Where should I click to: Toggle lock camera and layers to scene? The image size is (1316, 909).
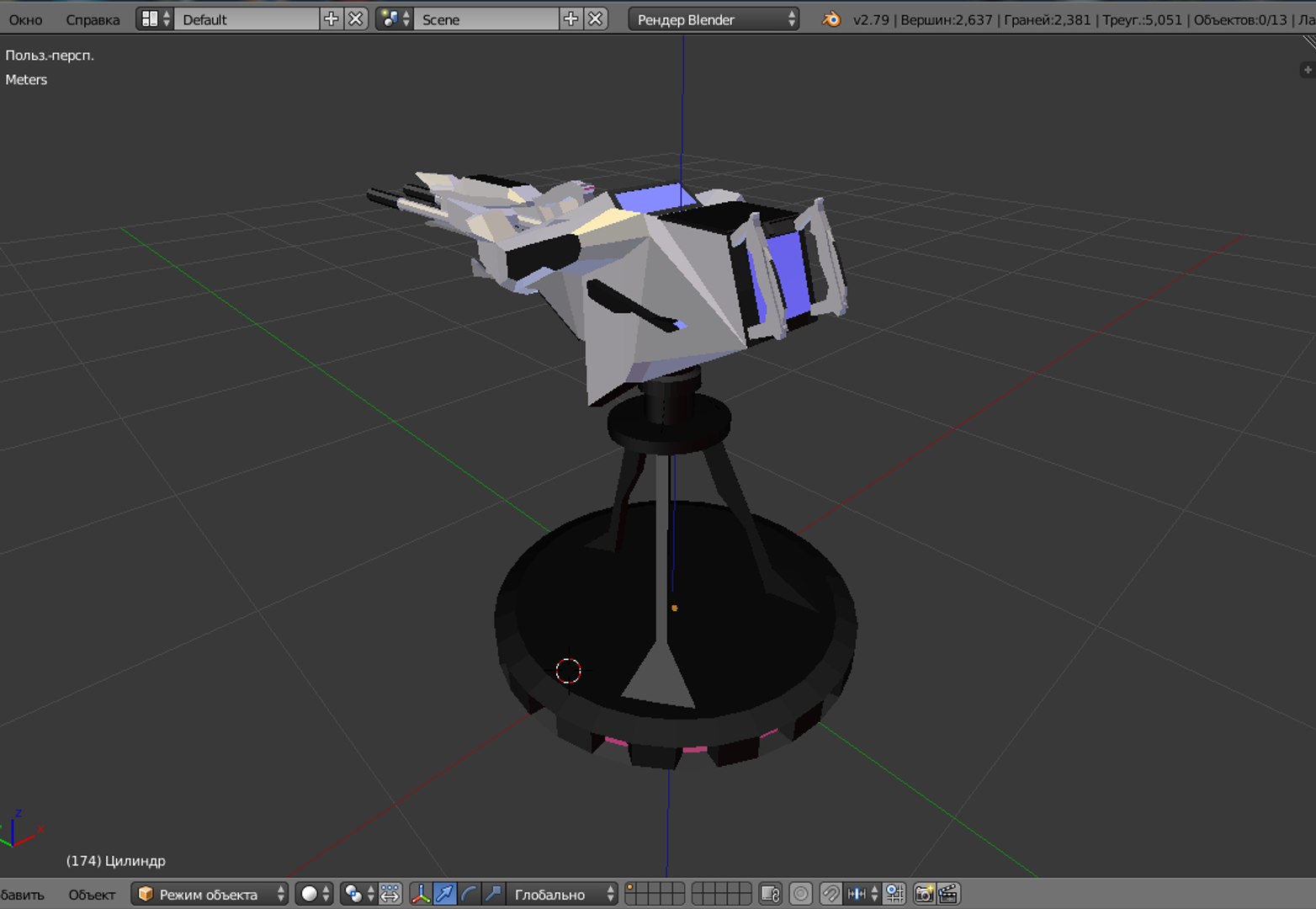[770, 894]
